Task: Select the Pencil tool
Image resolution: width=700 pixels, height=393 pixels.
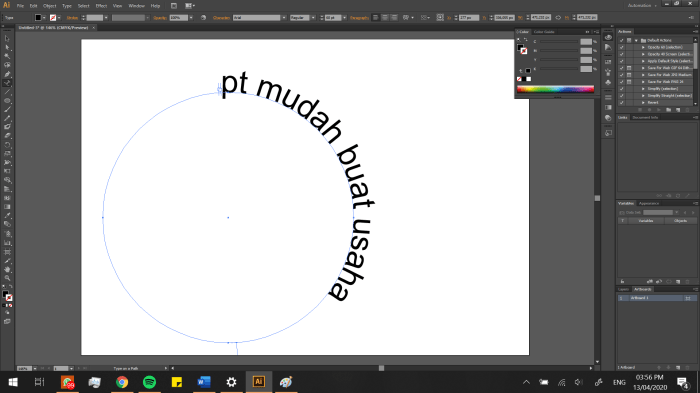Action: 7,118
